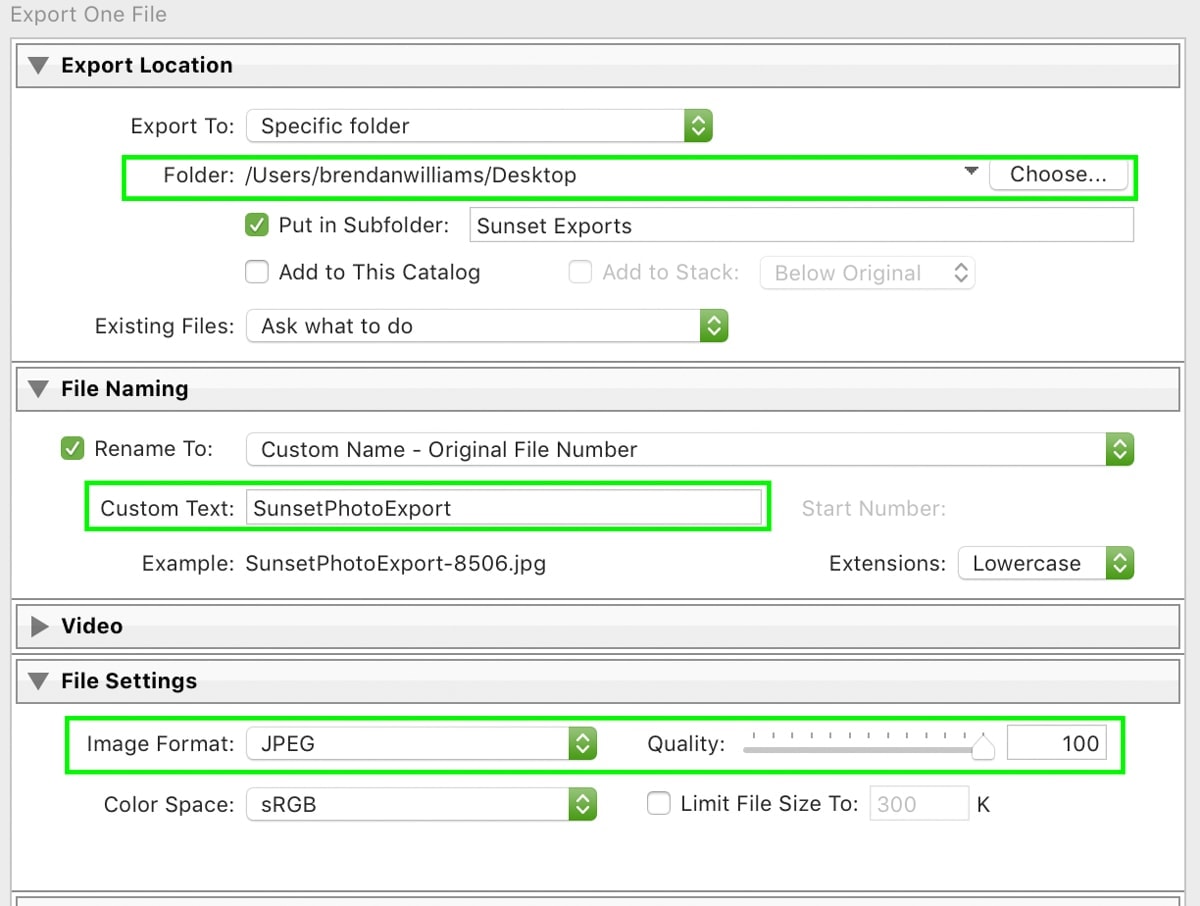The width and height of the screenshot is (1200, 906).
Task: Collapse the Export Location section
Action: click(38, 66)
